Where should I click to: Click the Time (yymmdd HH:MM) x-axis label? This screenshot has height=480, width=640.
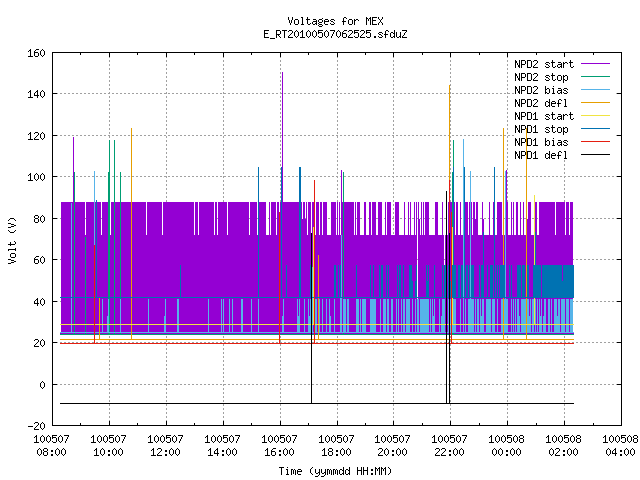click(x=335, y=471)
